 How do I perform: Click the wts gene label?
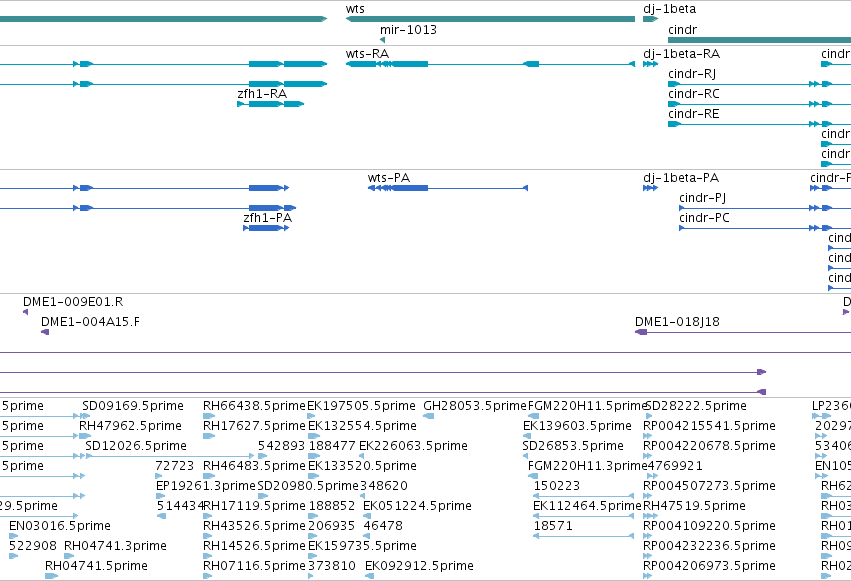(x=355, y=9)
